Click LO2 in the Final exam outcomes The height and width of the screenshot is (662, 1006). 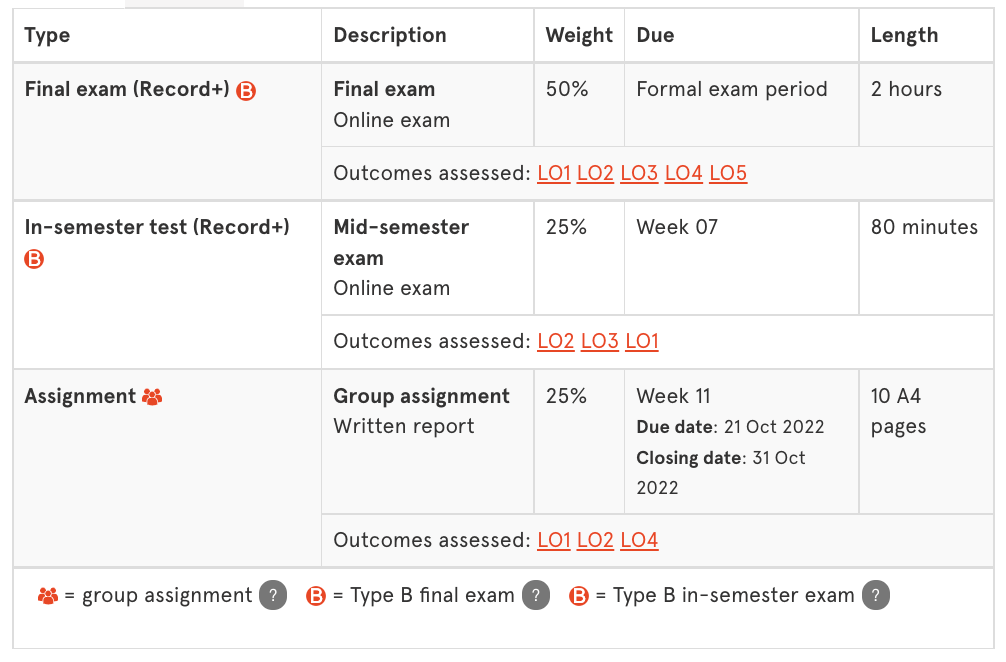(596, 172)
